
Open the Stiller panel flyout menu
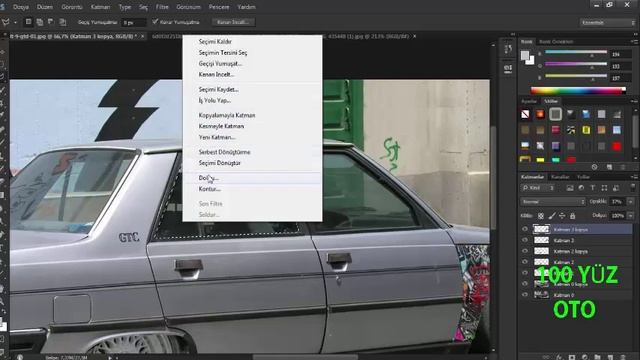[x=634, y=101]
